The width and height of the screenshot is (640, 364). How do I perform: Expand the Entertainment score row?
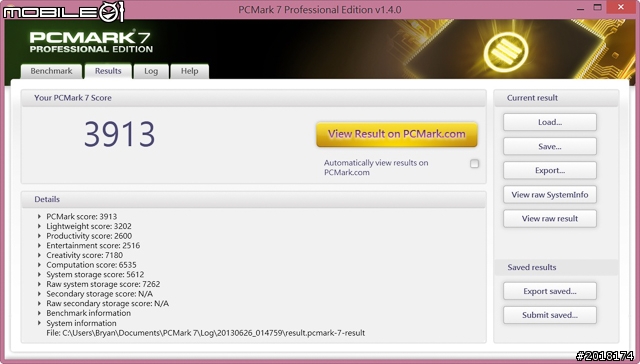coord(39,245)
